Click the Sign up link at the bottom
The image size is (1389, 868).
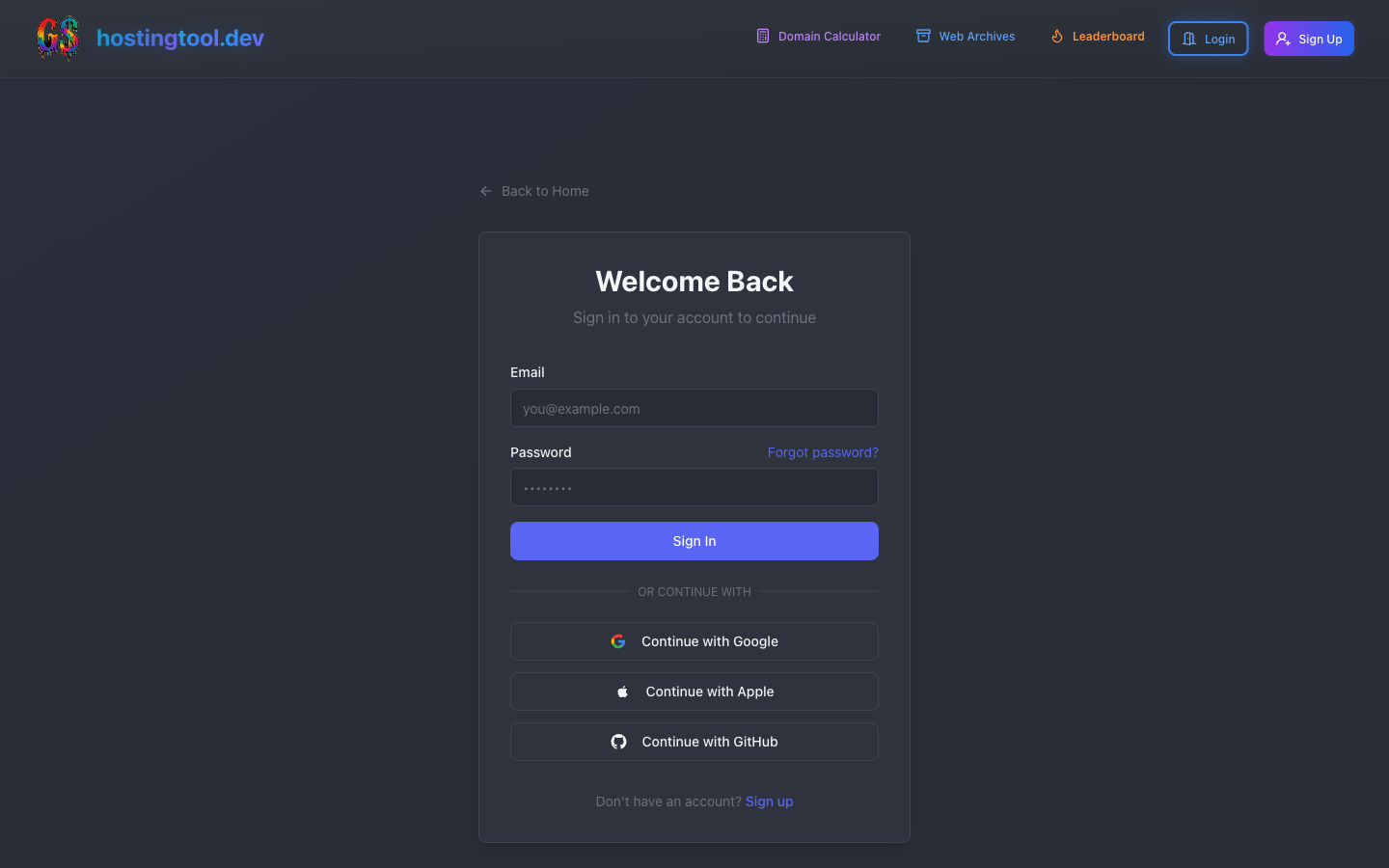tap(769, 801)
